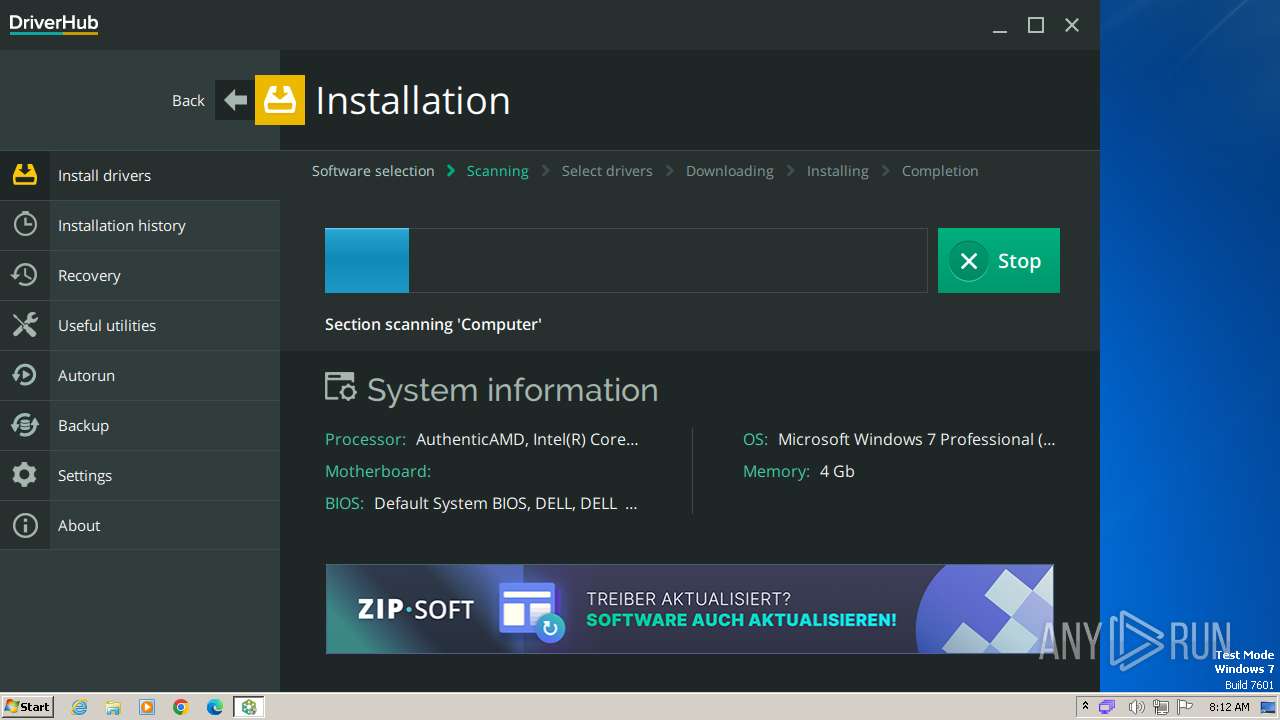Click the System information icon
The image size is (1280, 720).
point(340,388)
